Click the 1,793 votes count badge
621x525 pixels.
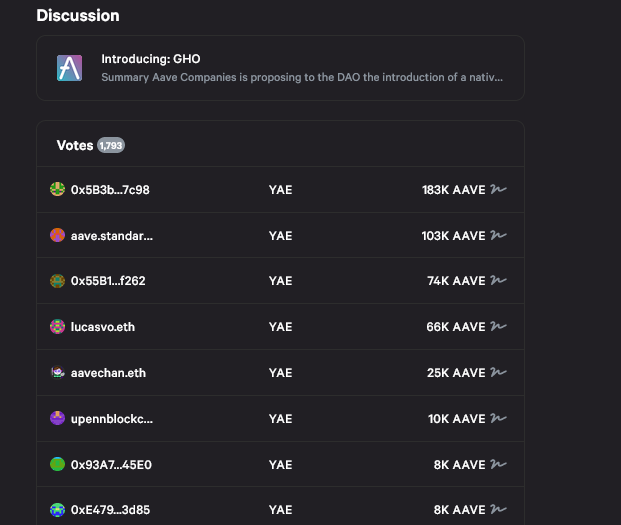[x=111, y=145]
